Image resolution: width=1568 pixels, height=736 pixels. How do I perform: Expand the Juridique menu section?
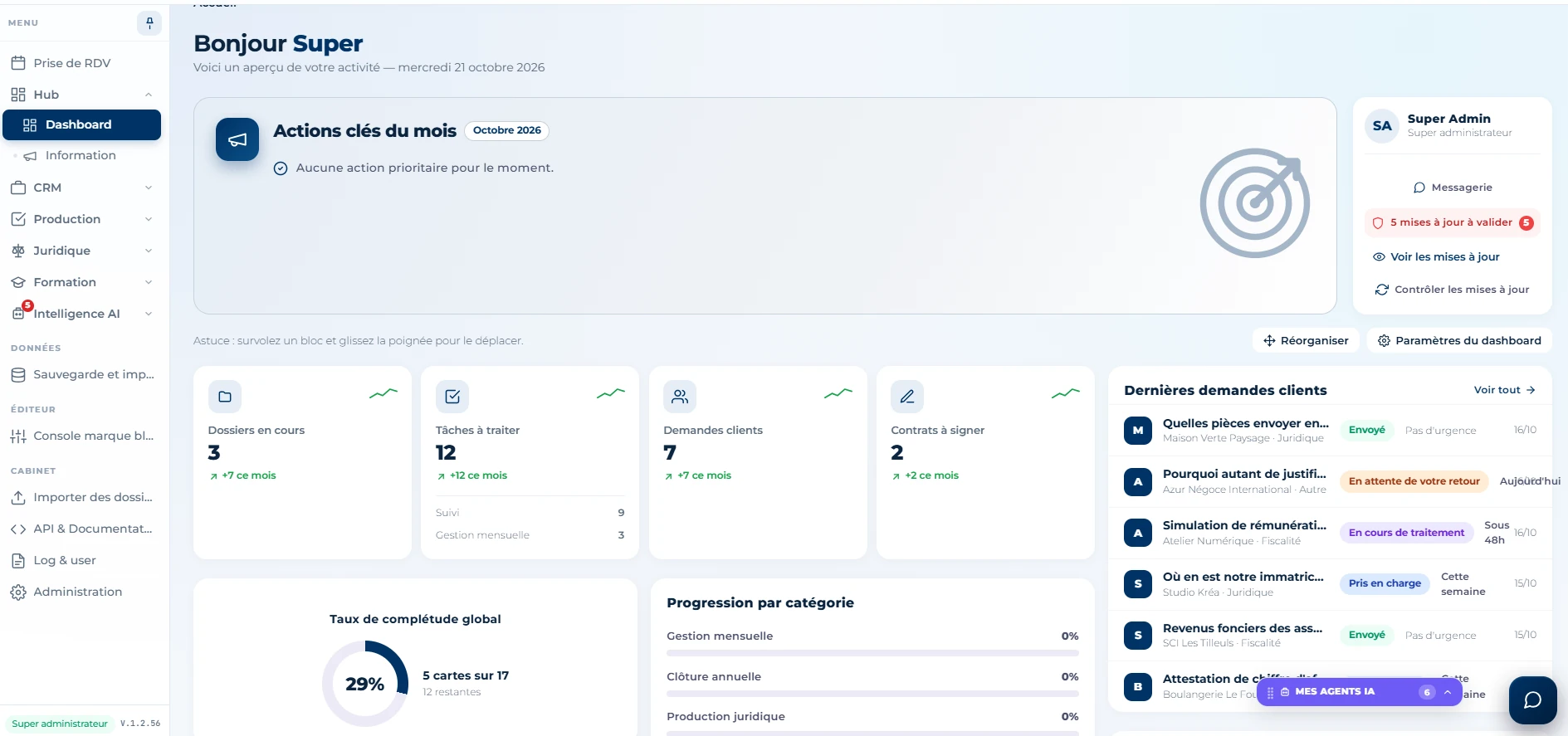(x=149, y=251)
